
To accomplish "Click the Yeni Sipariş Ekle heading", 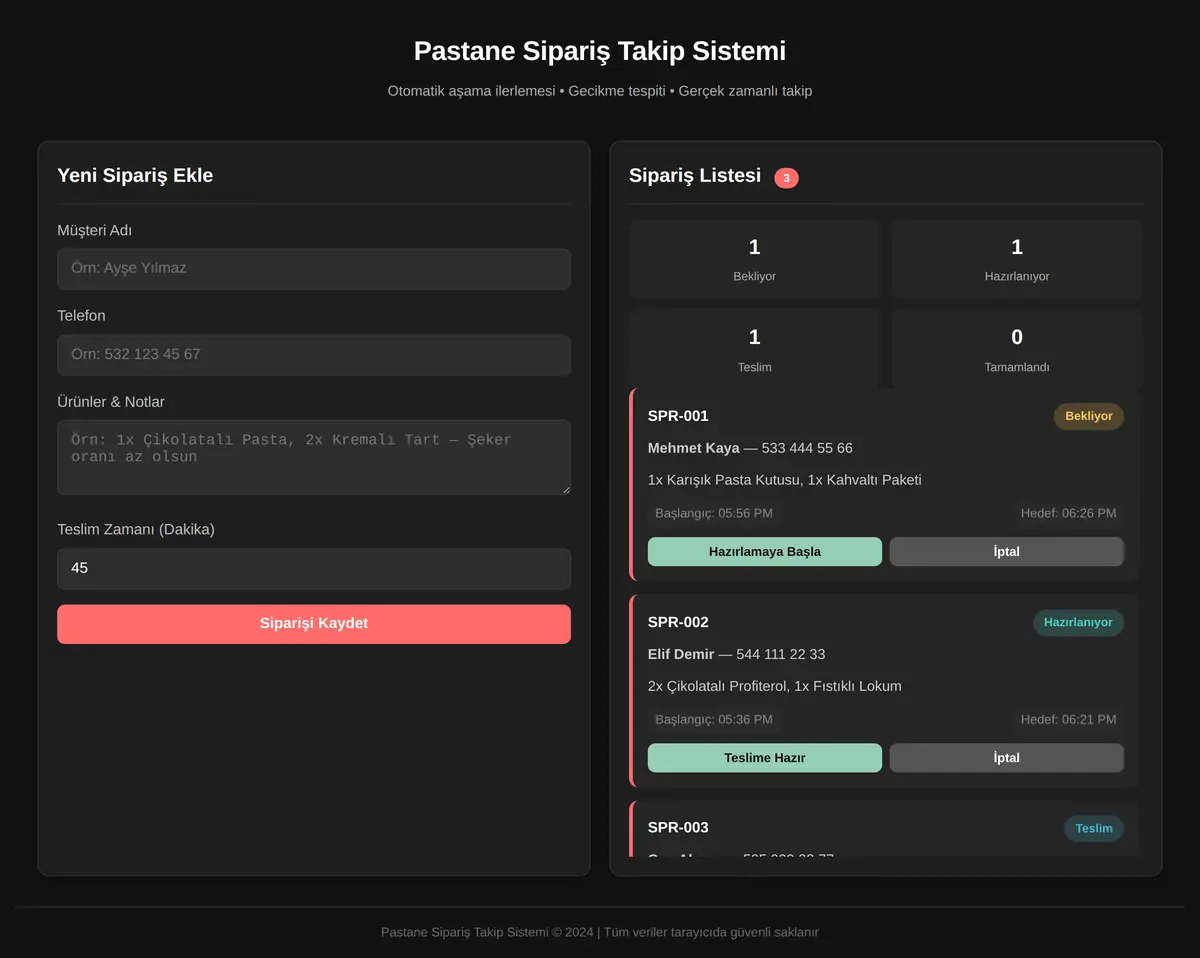I will point(135,175).
